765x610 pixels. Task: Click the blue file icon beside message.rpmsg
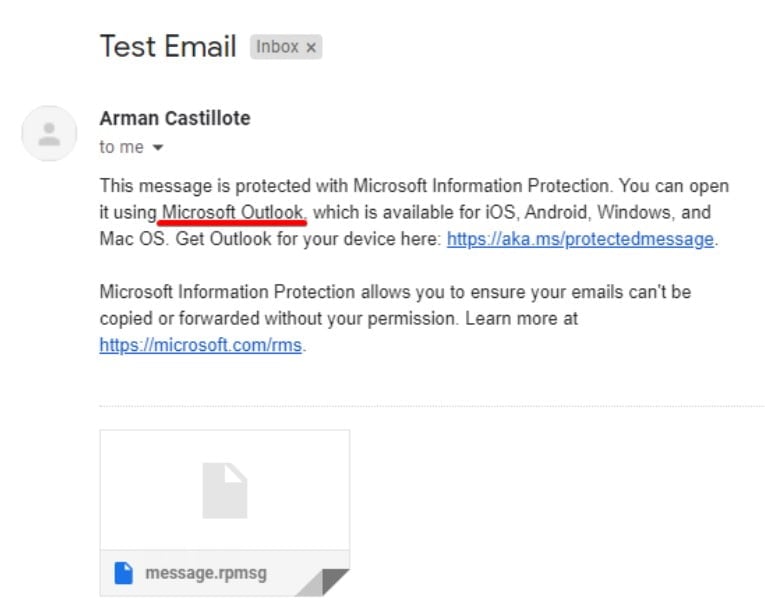[x=123, y=573]
